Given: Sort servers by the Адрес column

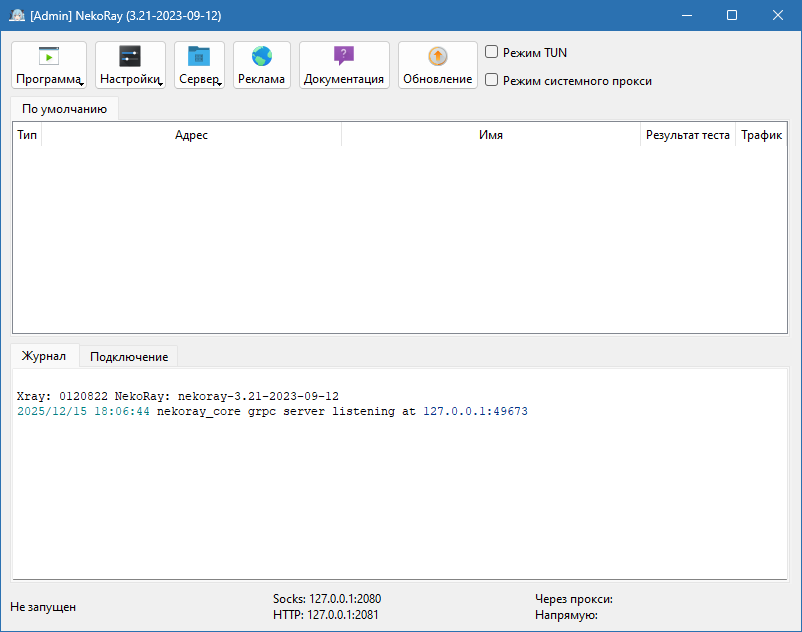Looking at the screenshot, I should point(193,134).
